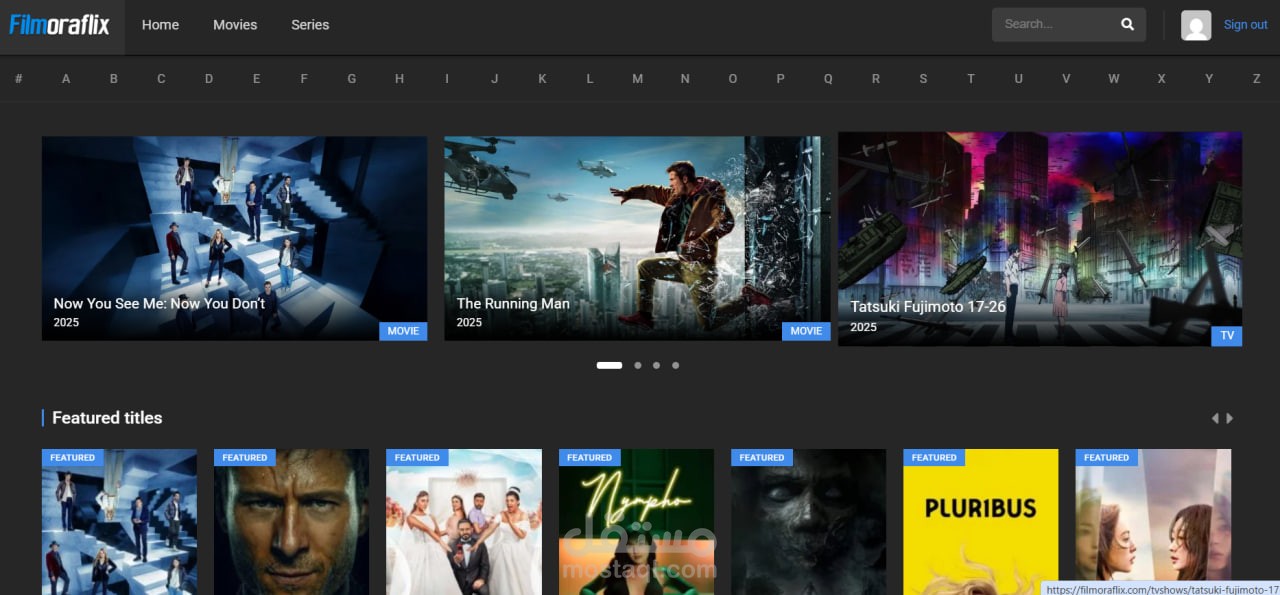Open the user avatar icon
Screen dimensions: 1280x595
[1196, 25]
